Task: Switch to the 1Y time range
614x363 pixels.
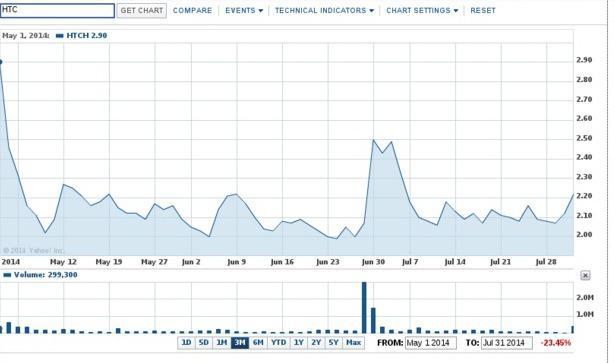Action: (x=299, y=343)
